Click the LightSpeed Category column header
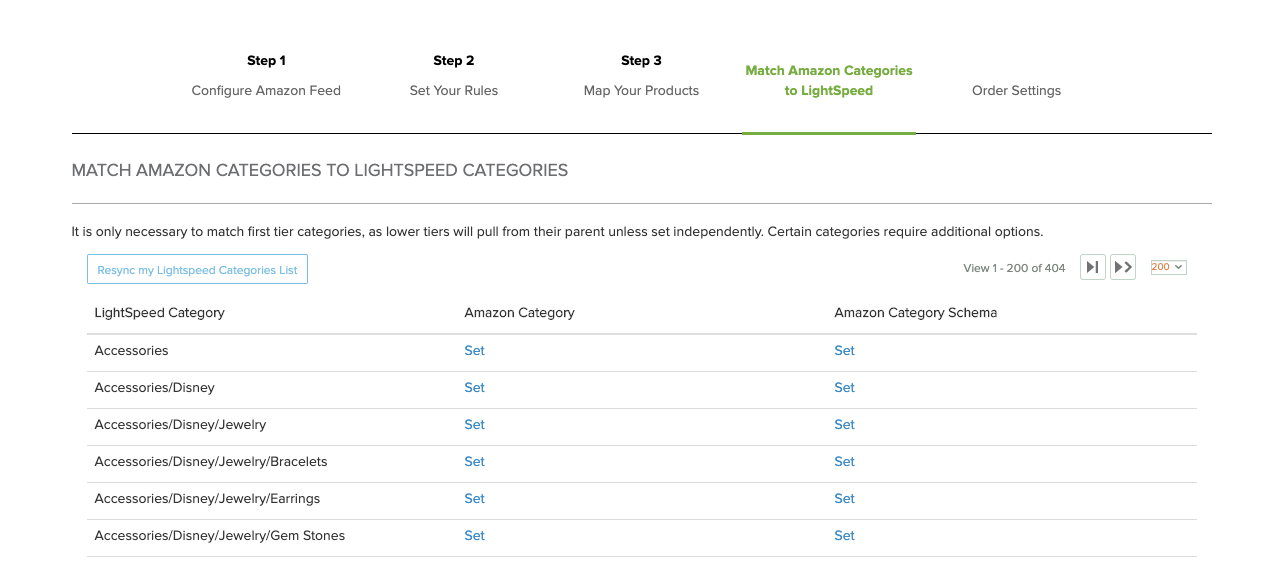 159,313
